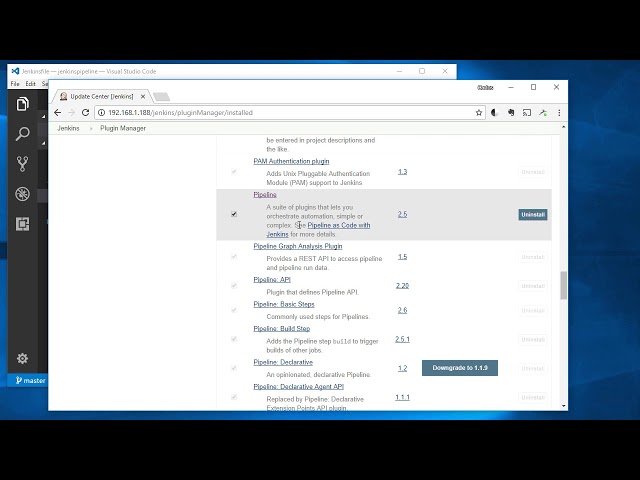Click the VS Code logo icon in title bar
The image size is (640, 480).
pos(15,71)
